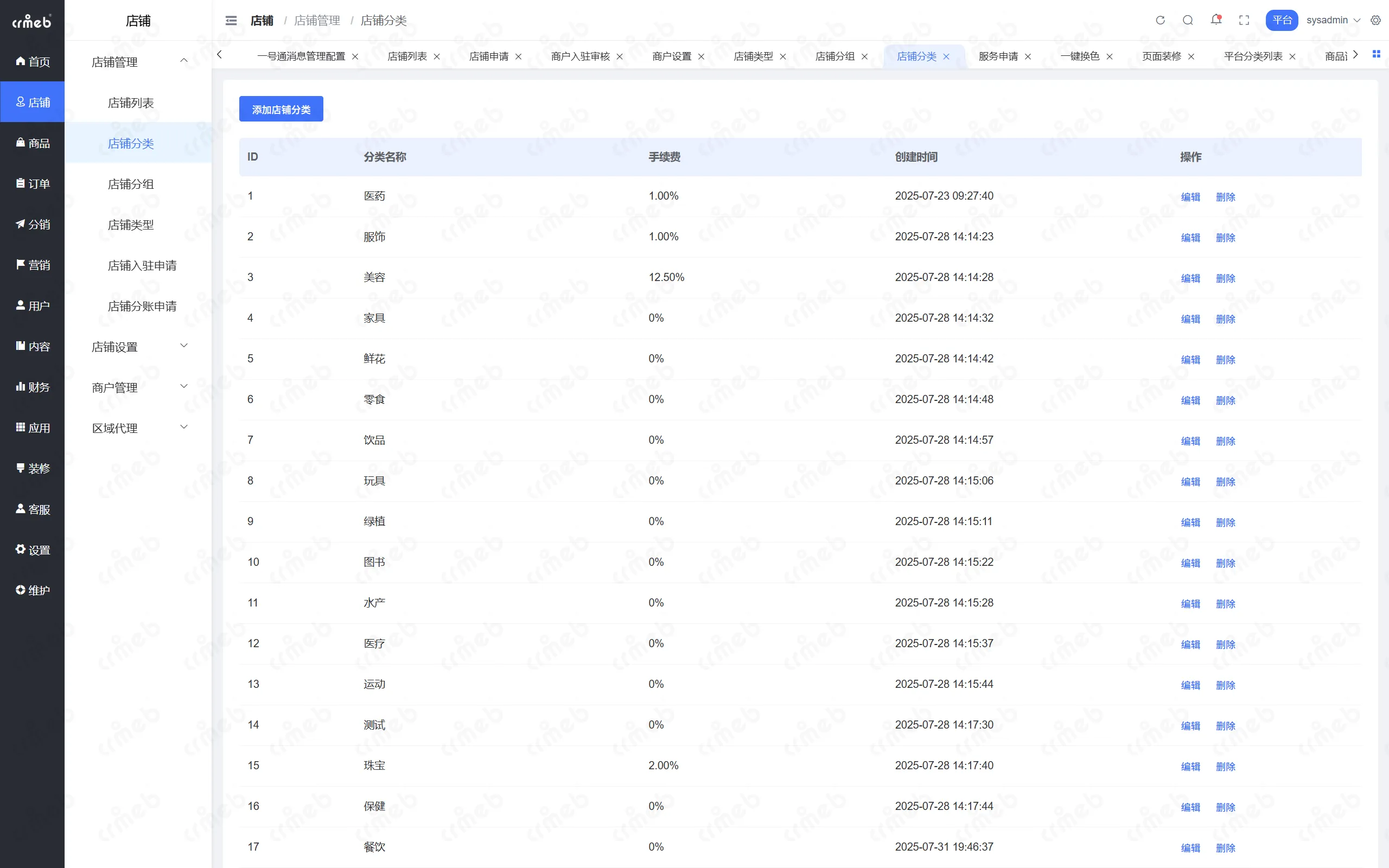Open 营销 in the main sidebar
The image size is (1389, 868).
(32, 265)
